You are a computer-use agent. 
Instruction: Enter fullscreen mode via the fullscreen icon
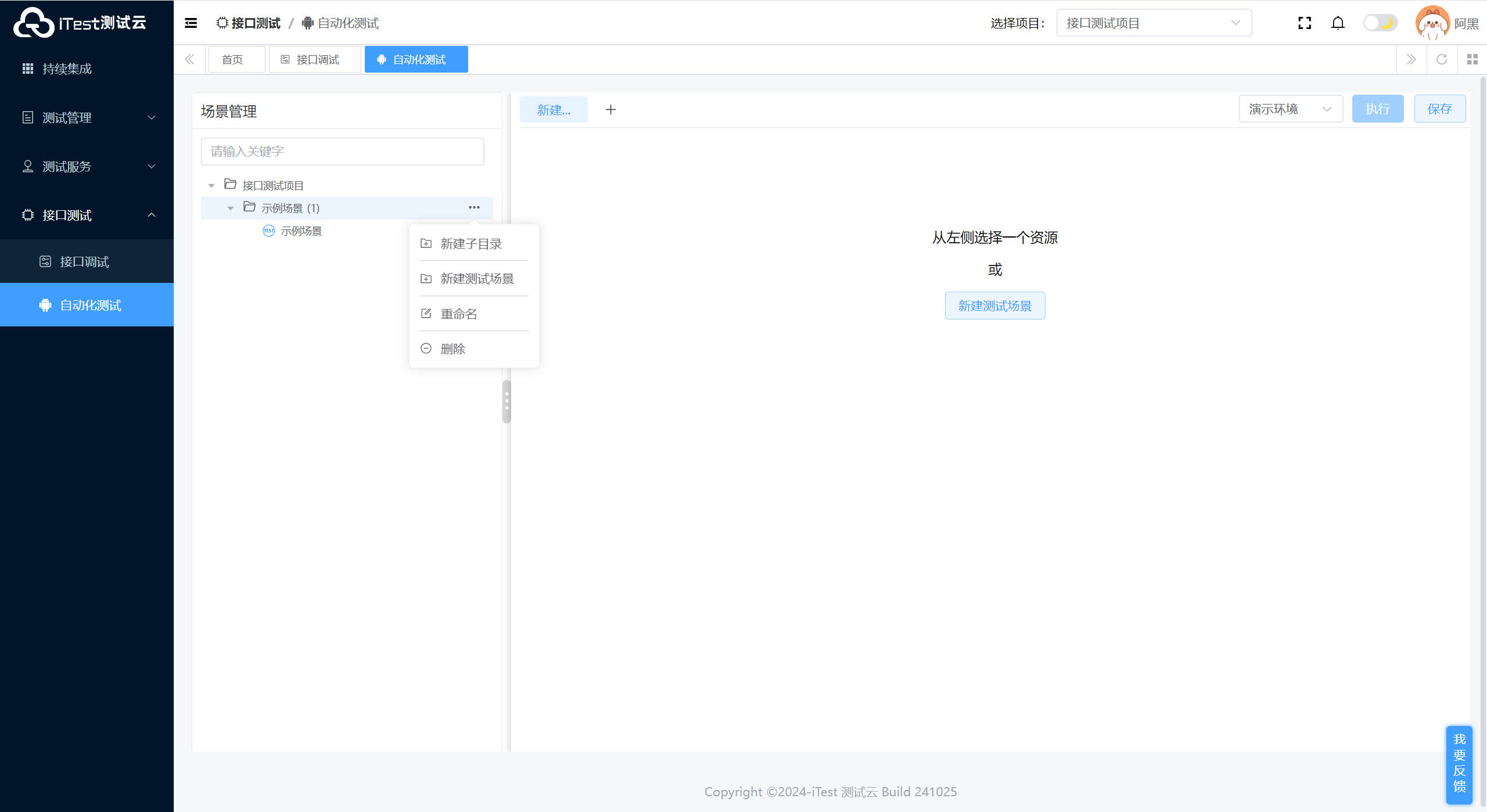pos(1305,23)
